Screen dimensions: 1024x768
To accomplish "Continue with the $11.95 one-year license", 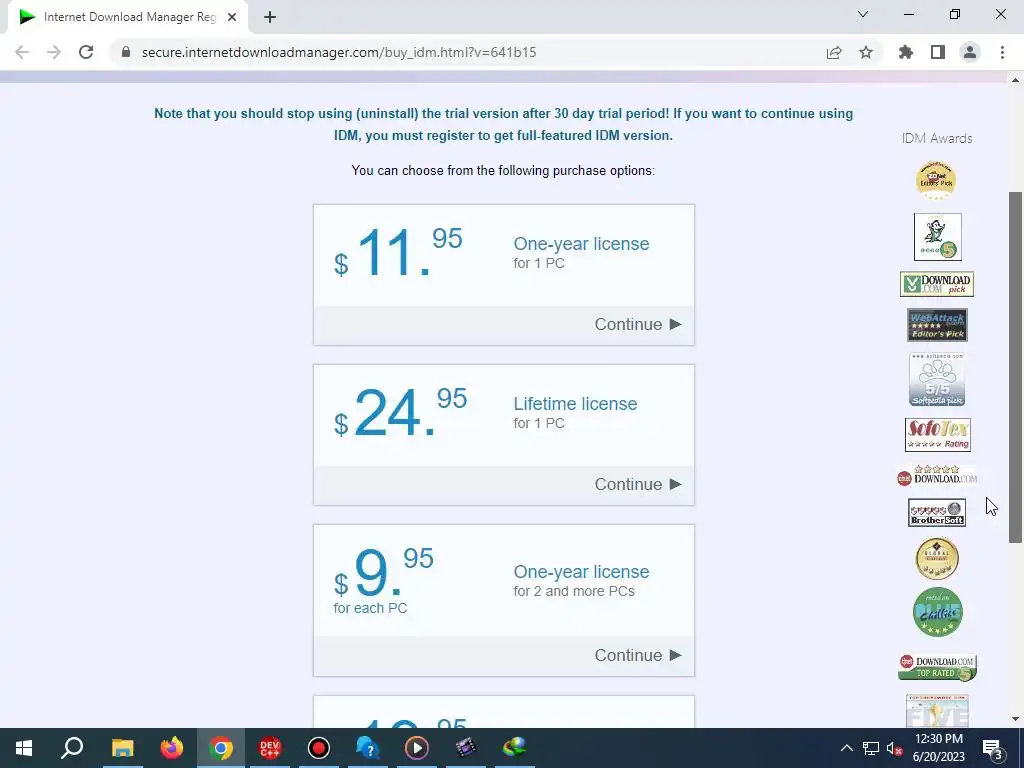I will coord(638,325).
